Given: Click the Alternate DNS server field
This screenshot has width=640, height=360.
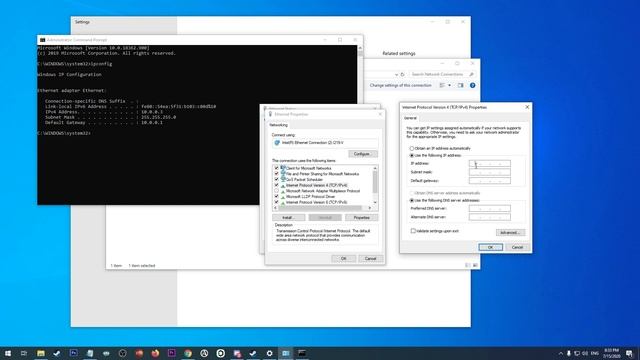Looking at the screenshot, I should pyautogui.click(x=490, y=217).
